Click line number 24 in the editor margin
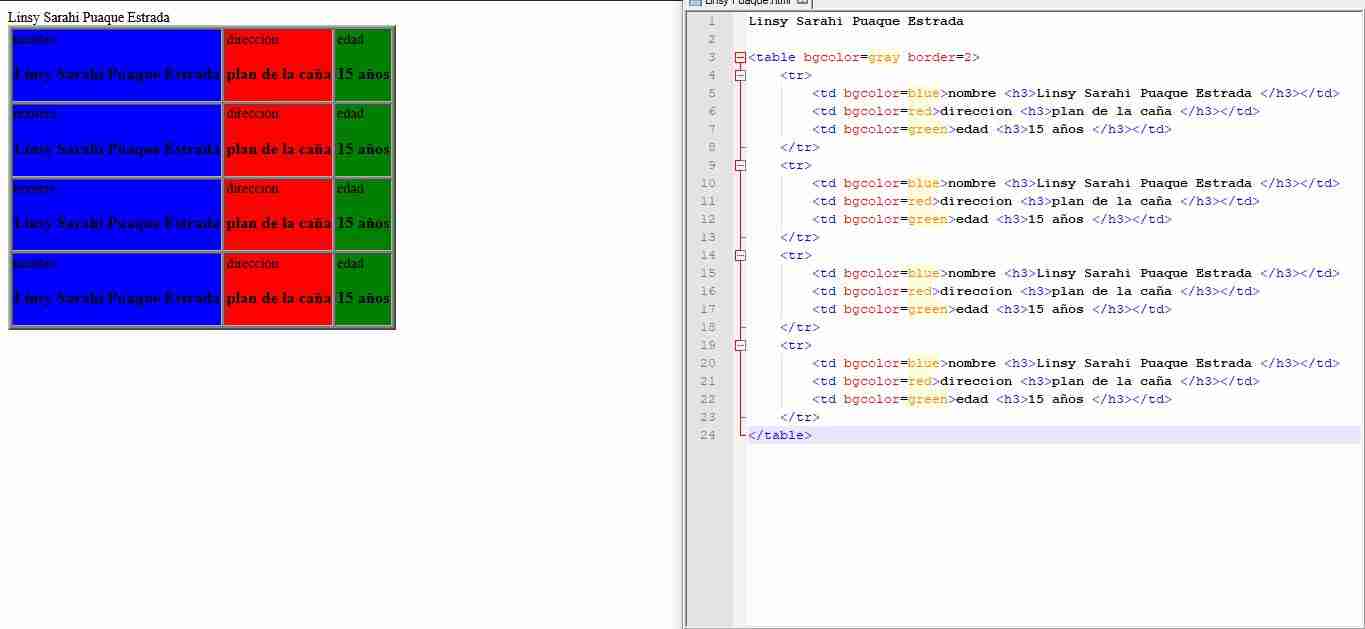The height and width of the screenshot is (629, 1365). [708, 435]
